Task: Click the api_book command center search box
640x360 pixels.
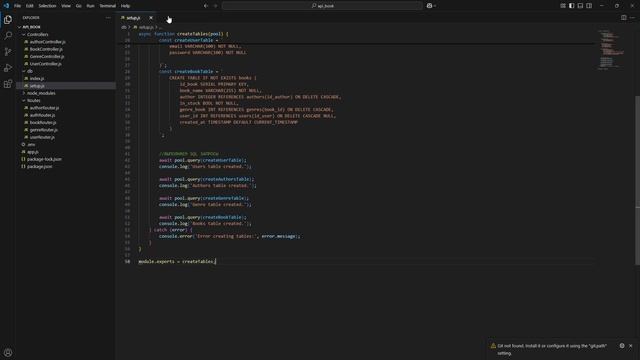Action: click(322, 6)
